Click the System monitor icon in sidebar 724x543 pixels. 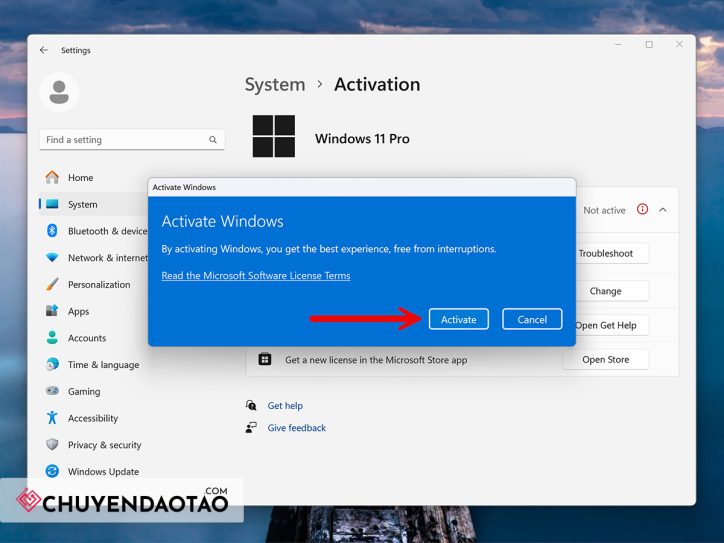click(52, 204)
